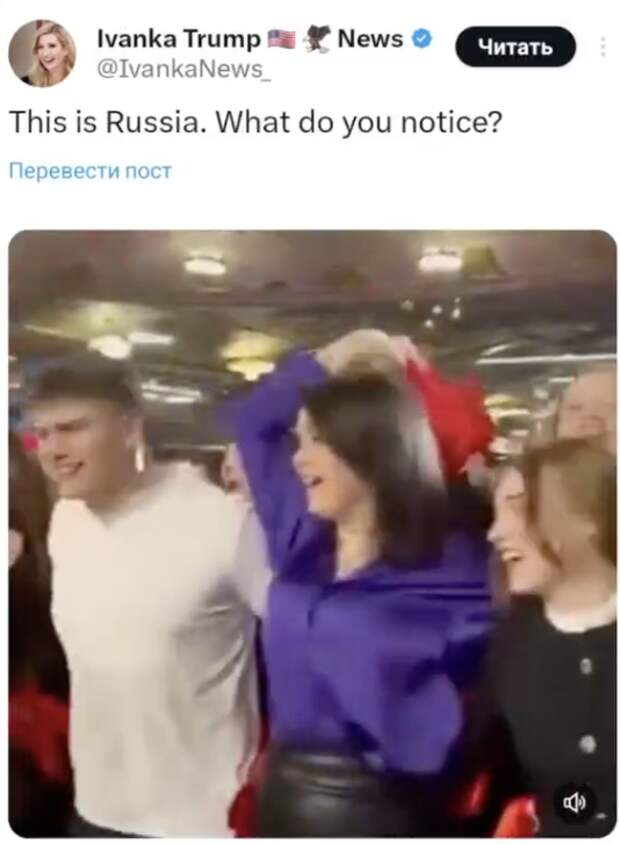Click the blue verified checkmark badge

(x=422, y=39)
